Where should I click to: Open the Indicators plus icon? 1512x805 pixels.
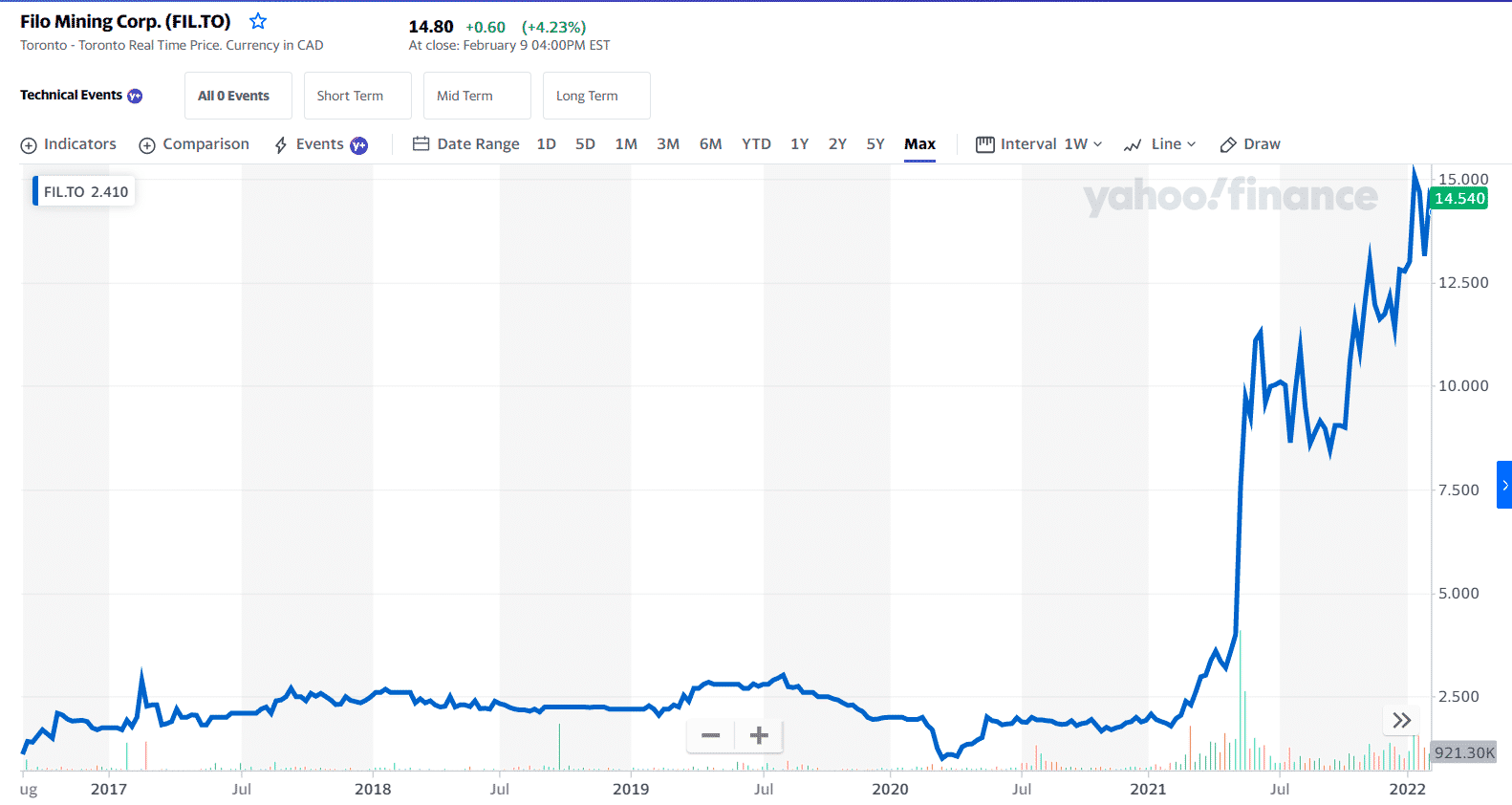point(29,145)
